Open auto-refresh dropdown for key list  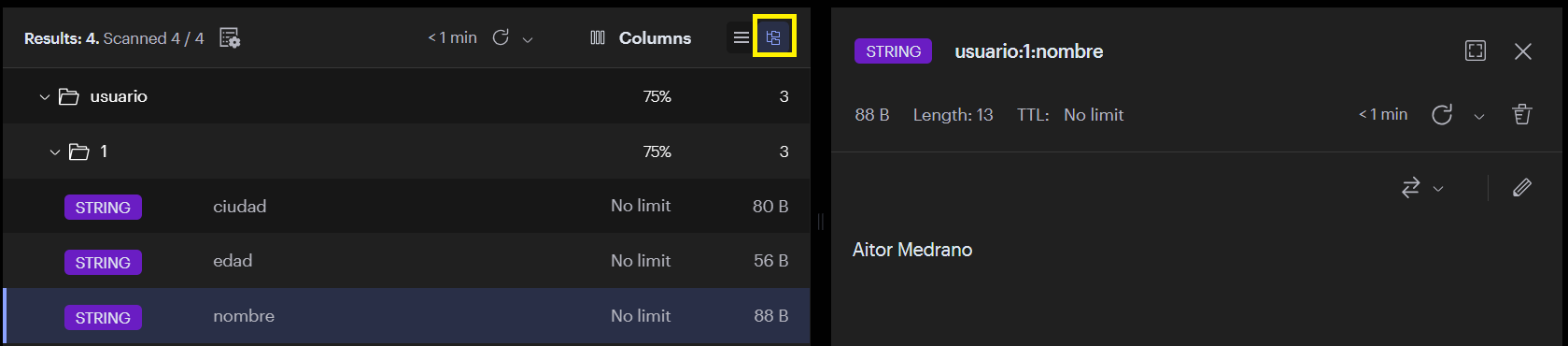tap(528, 39)
